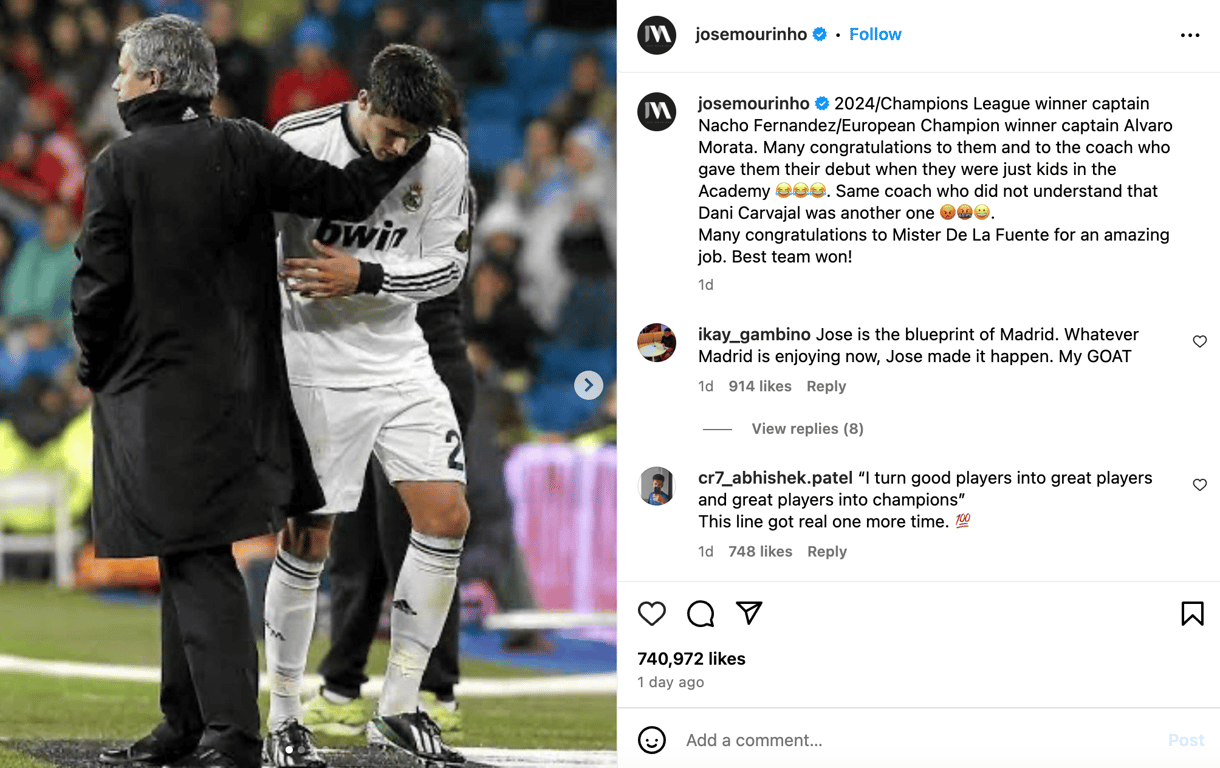Open josemourinho profile avatar in header

(657, 35)
